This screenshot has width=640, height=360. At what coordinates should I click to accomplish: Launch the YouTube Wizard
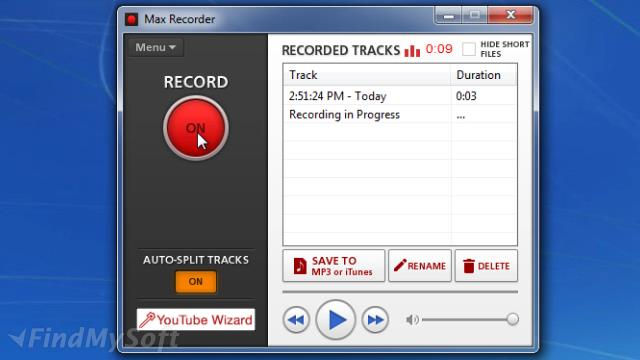coord(196,320)
